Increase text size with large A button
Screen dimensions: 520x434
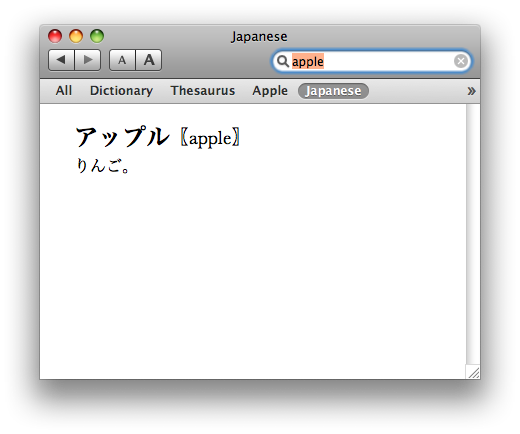pos(149,60)
